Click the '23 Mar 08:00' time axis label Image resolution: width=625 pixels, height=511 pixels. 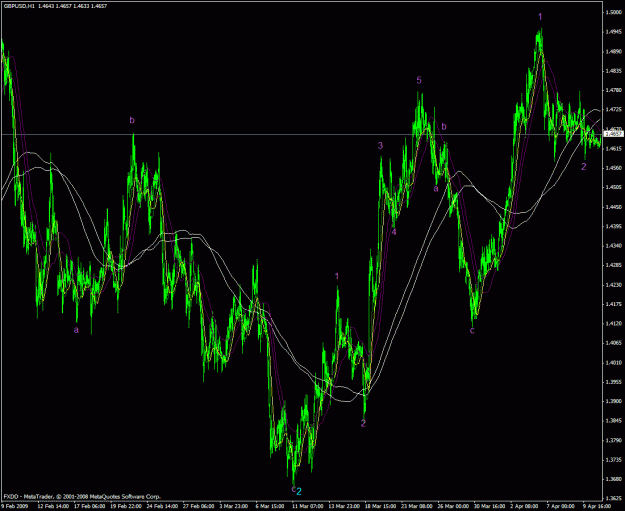[x=416, y=506]
